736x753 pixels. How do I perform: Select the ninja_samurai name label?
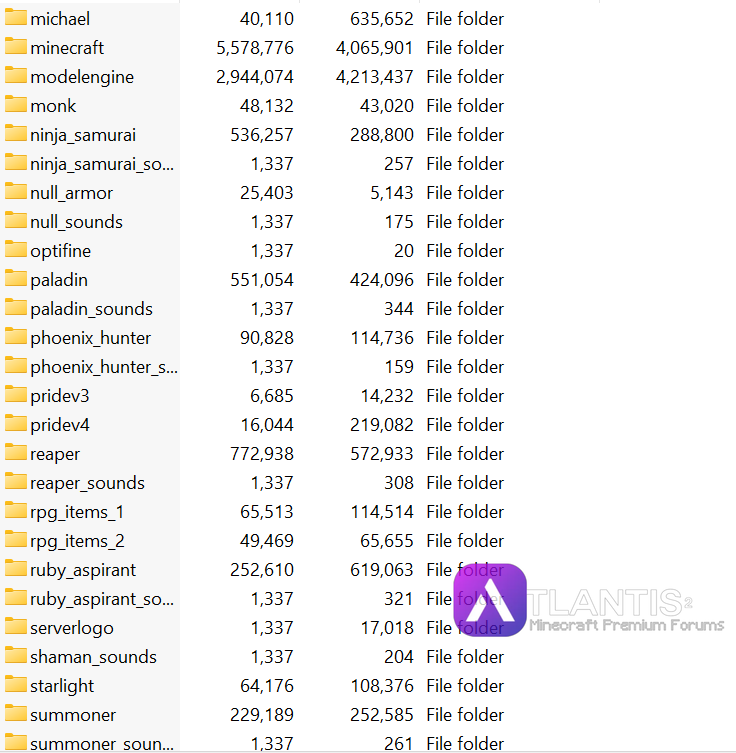(83, 135)
